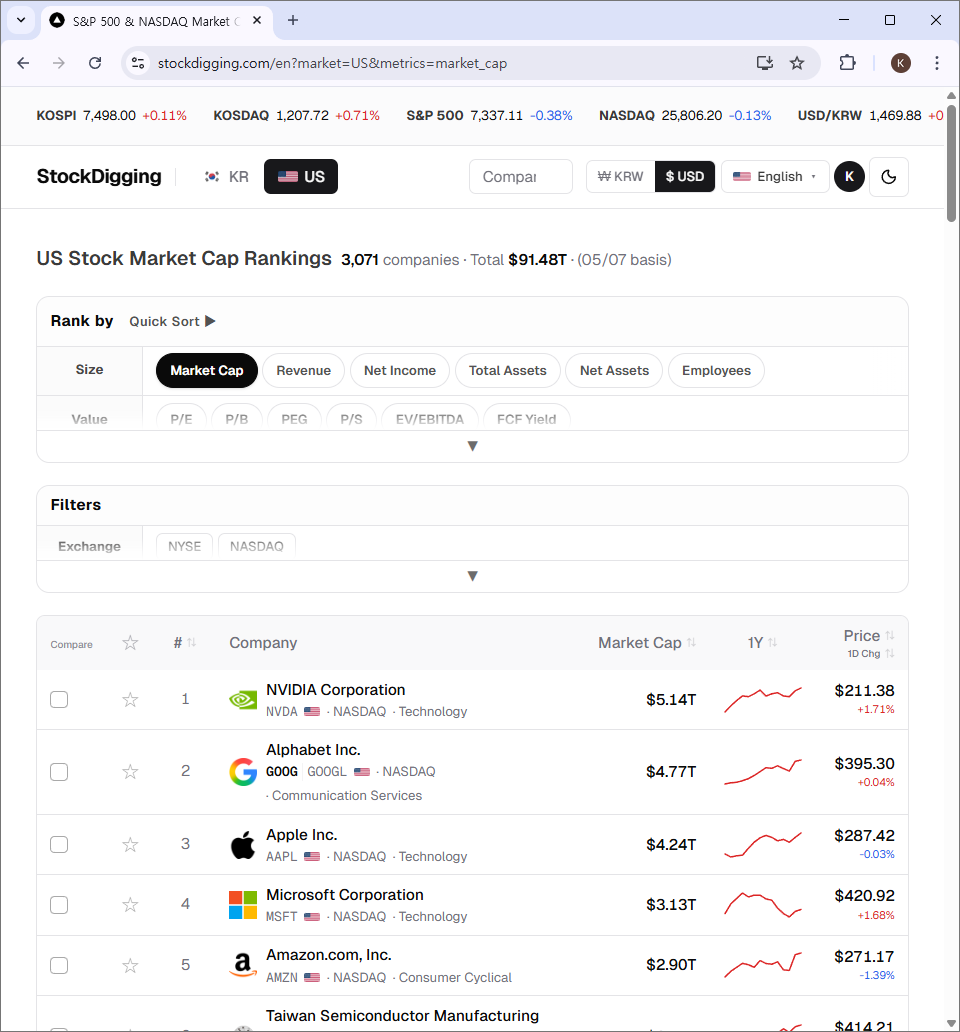
Task: Bookmark this page with the star icon
Action: coord(797,63)
